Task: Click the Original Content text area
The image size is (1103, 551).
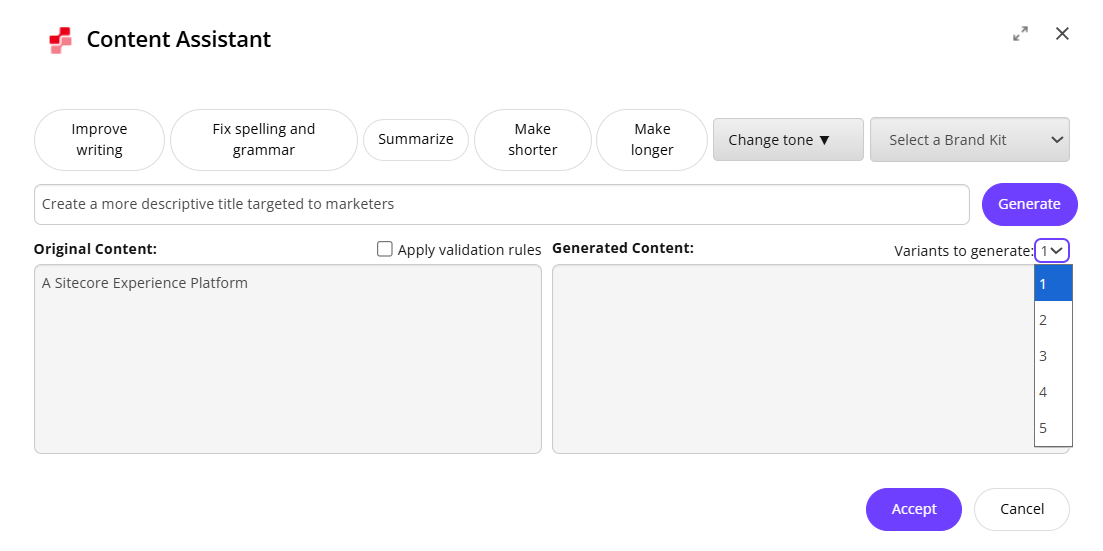Action: pos(288,359)
